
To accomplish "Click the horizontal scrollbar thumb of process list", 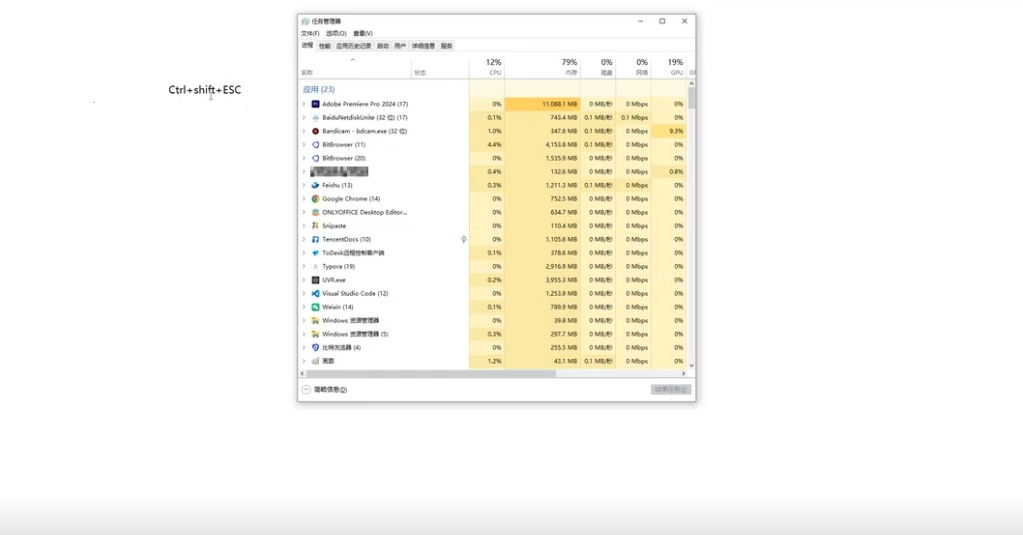I will click(431, 374).
